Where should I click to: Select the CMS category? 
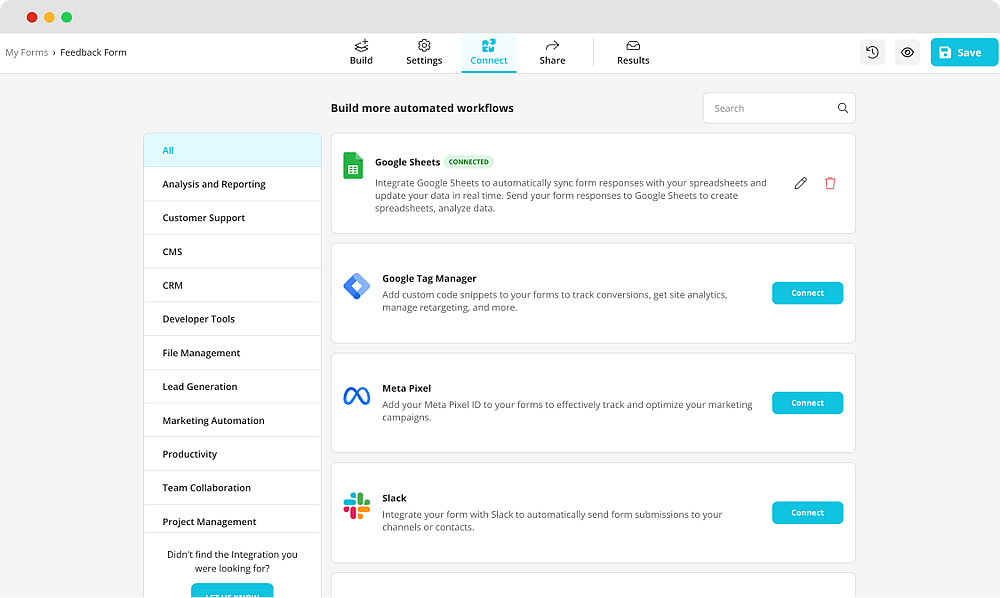point(232,252)
